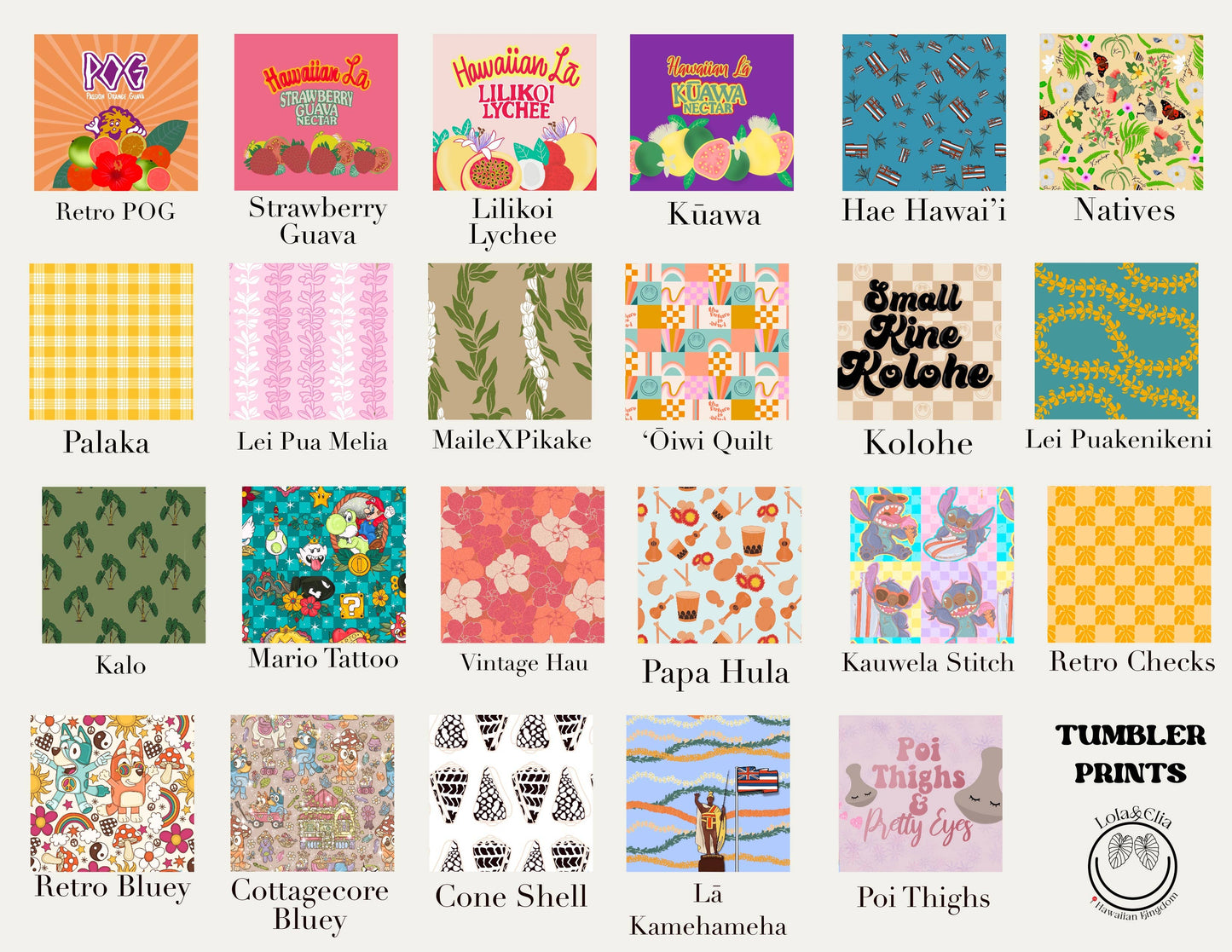Select the Hae Hawai'i flag print
1232x952 pixels.
[x=924, y=113]
